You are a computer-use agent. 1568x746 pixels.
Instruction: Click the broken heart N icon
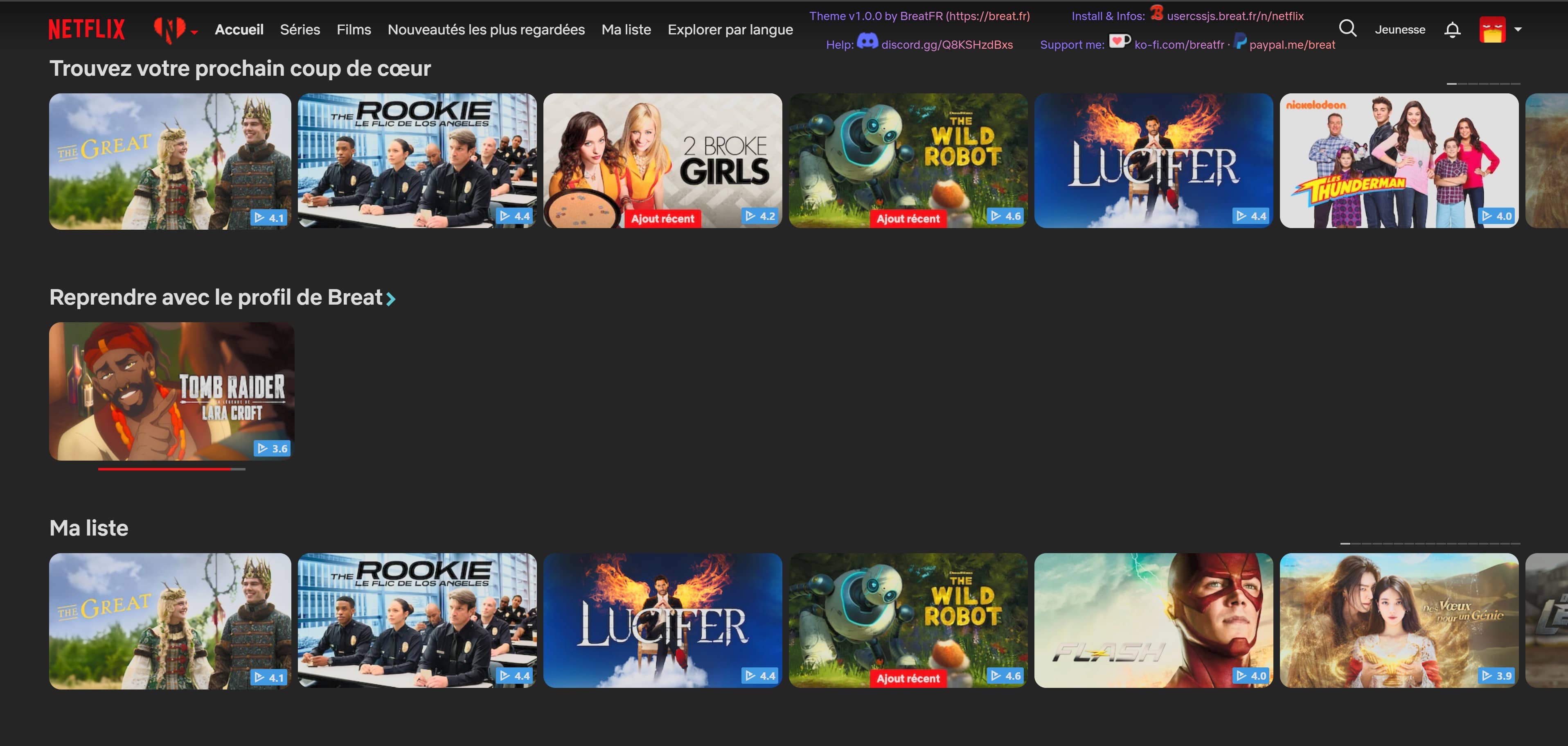(169, 30)
